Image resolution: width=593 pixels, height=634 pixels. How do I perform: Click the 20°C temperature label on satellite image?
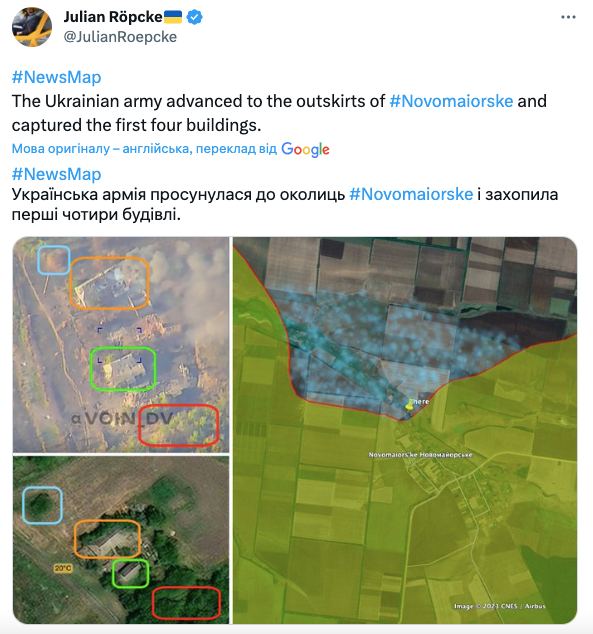63,568
